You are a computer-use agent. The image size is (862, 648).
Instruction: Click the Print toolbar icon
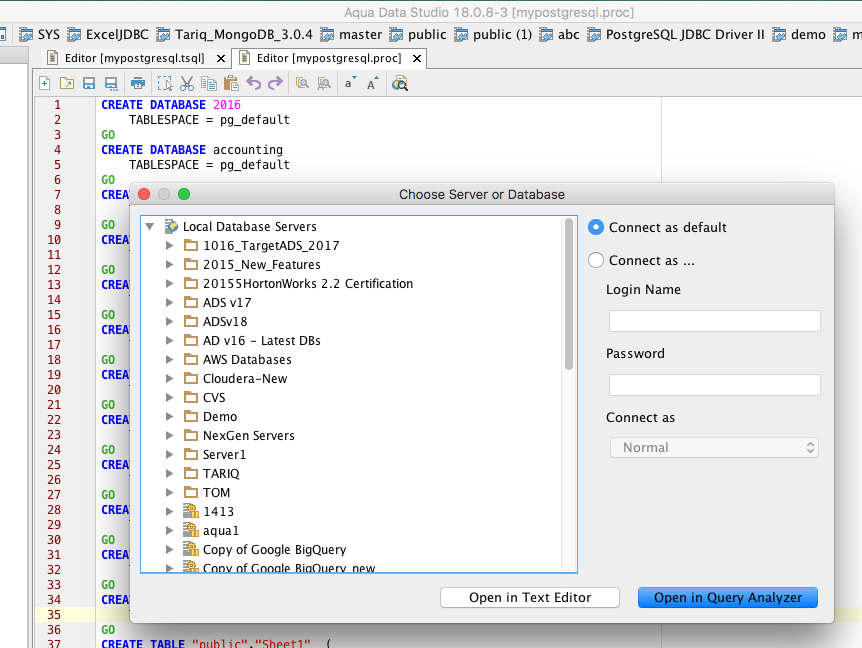(138, 84)
